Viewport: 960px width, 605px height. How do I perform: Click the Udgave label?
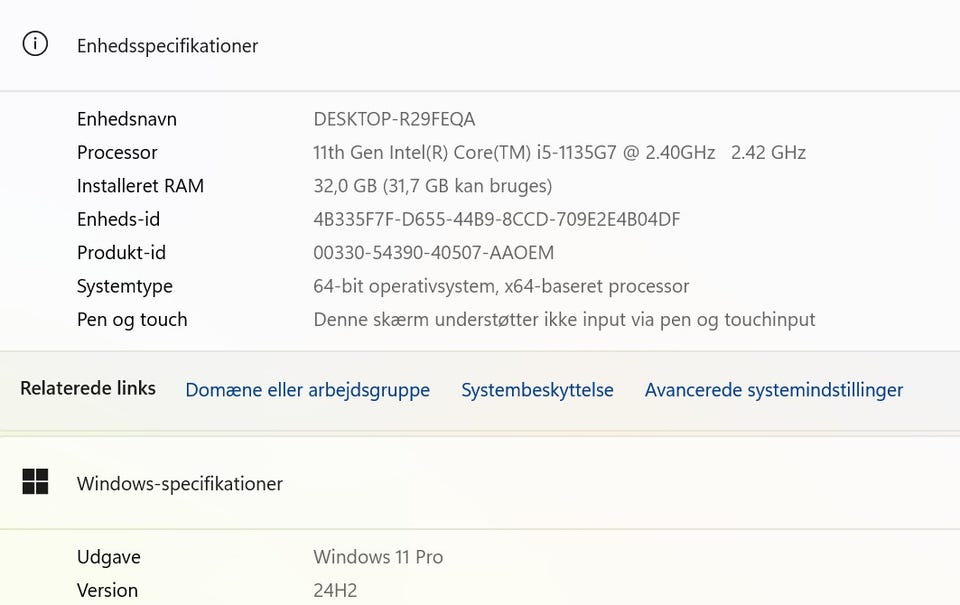(x=109, y=557)
